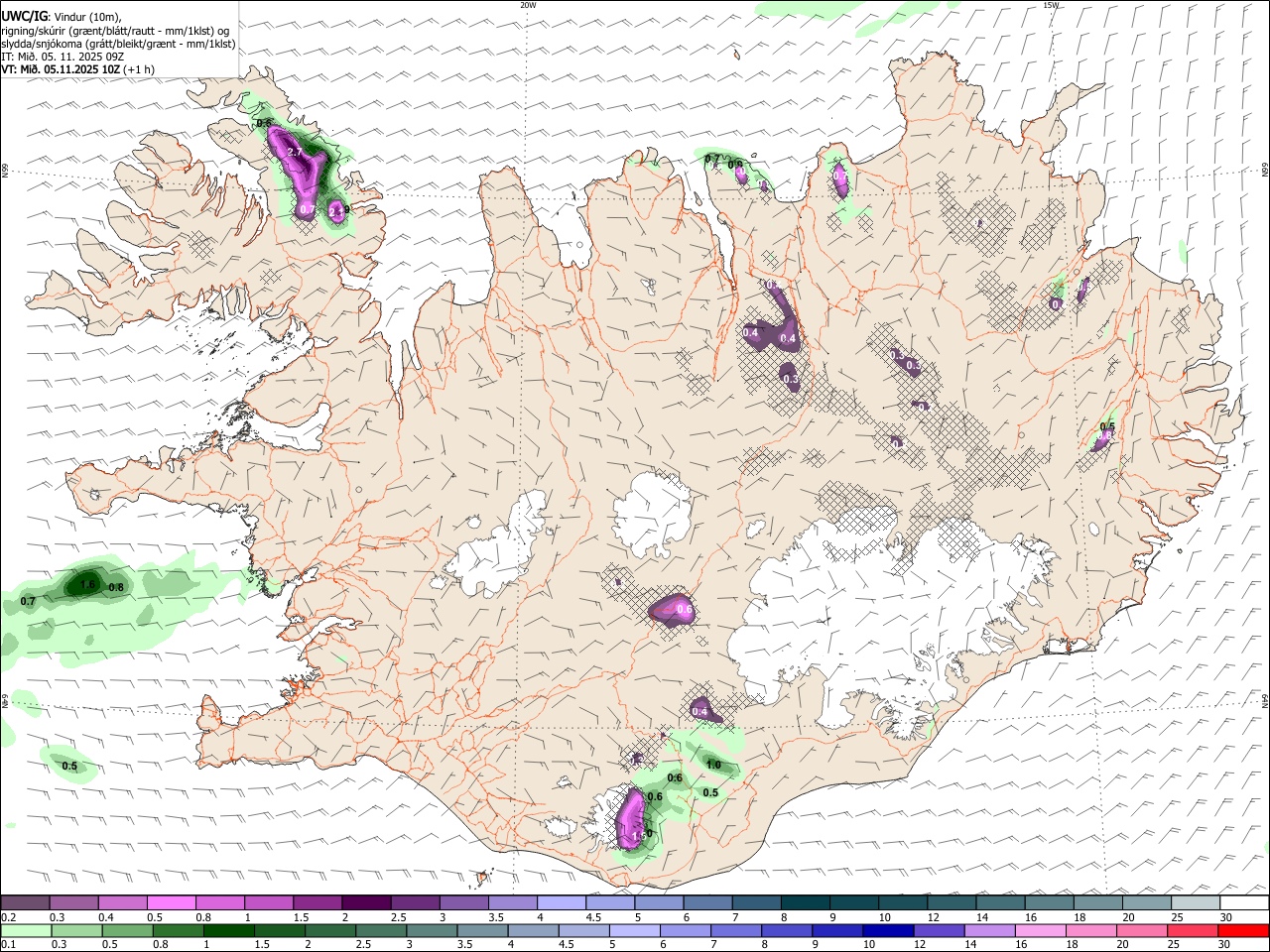Click the 2.7 precipitation value in Westfjords
The width and height of the screenshot is (1270, 952).
point(294,152)
